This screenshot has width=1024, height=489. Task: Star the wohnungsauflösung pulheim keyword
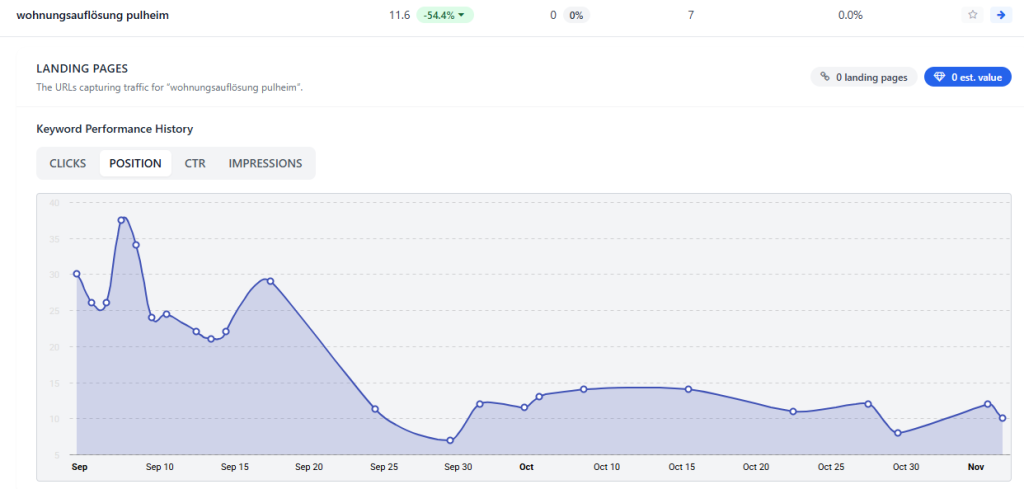click(x=972, y=15)
